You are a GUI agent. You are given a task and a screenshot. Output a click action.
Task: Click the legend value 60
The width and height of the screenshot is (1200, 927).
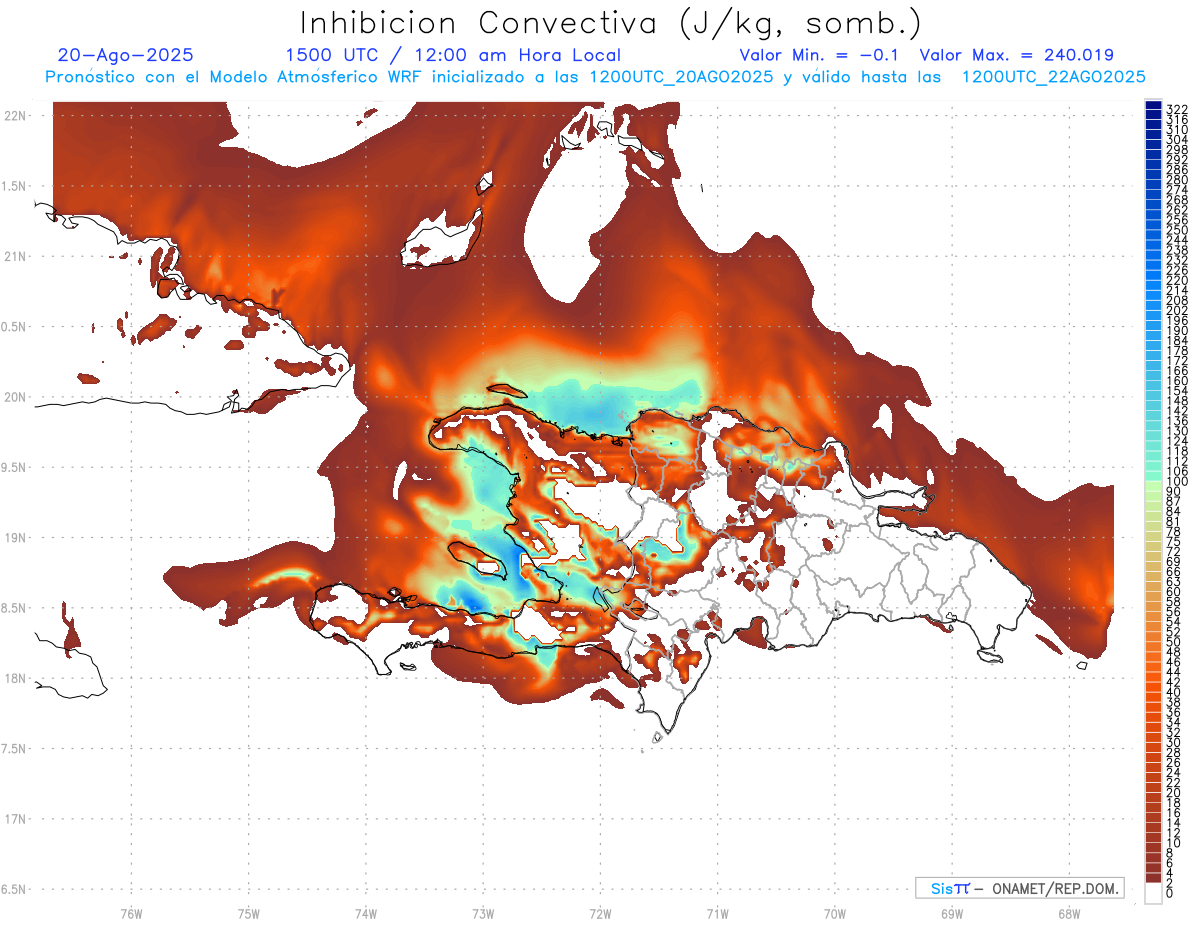[1174, 591]
